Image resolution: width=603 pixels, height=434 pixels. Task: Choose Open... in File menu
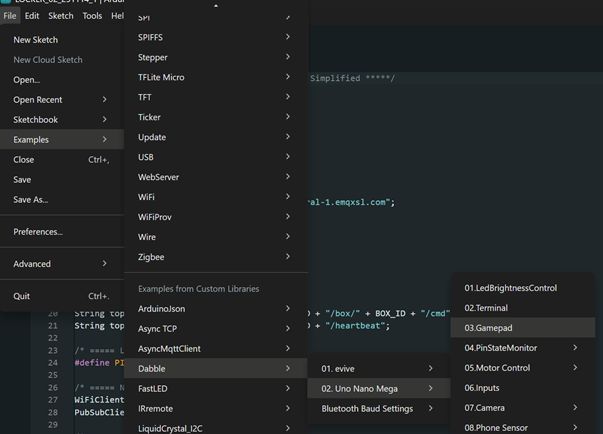(x=62, y=80)
